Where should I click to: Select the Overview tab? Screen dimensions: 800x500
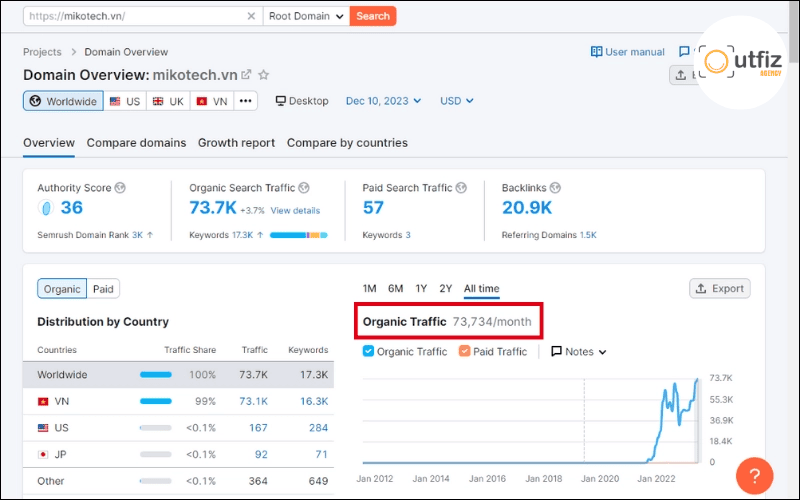coord(49,143)
